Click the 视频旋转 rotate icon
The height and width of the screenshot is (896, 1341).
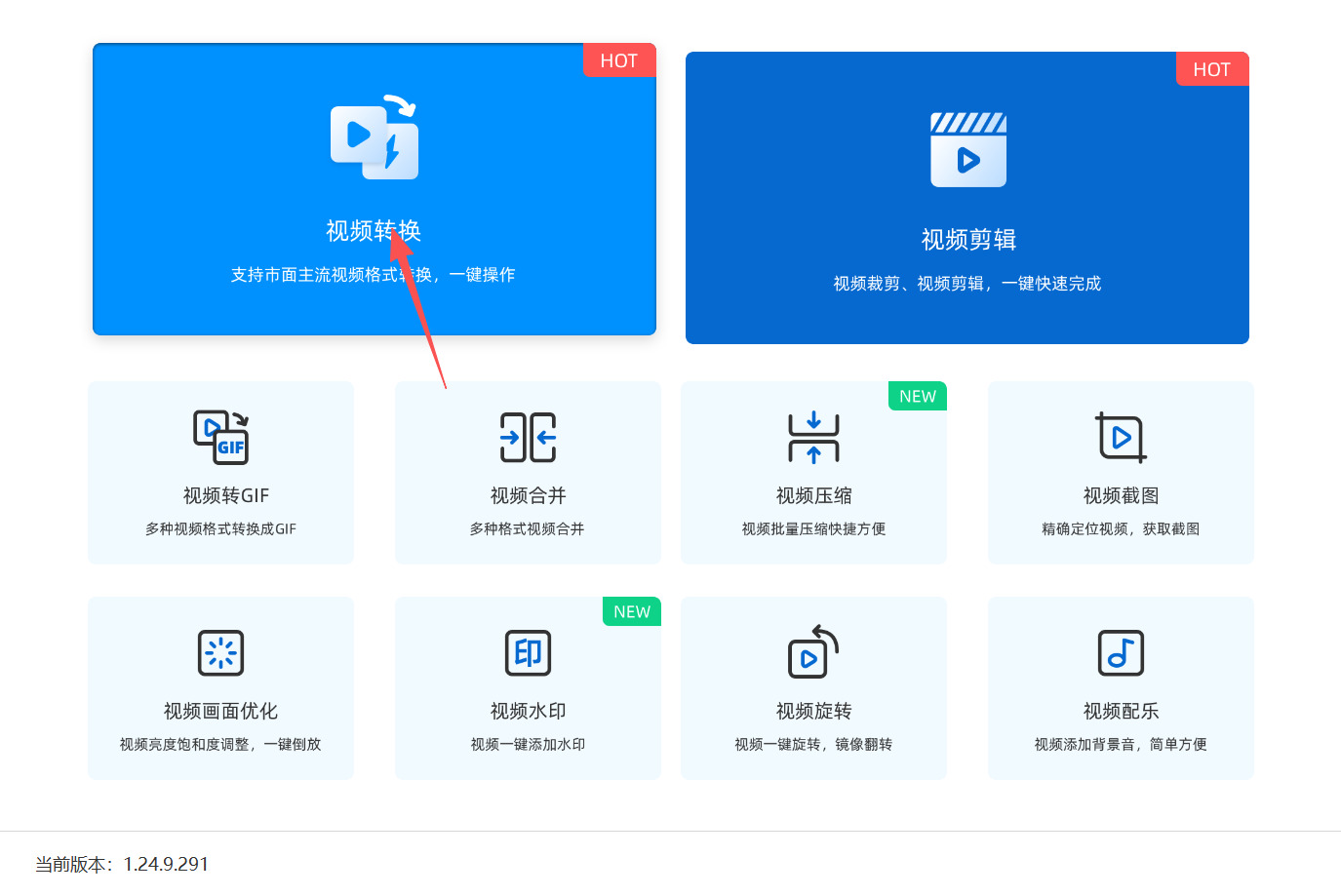tap(813, 651)
